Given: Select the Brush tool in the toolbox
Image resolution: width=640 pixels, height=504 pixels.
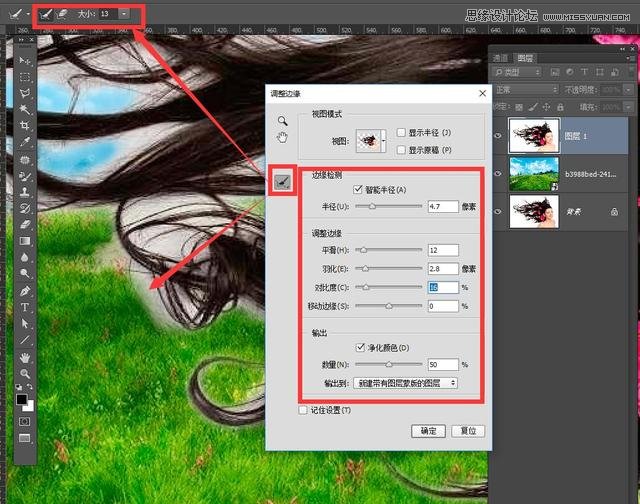Looking at the screenshot, I should pos(25,176).
